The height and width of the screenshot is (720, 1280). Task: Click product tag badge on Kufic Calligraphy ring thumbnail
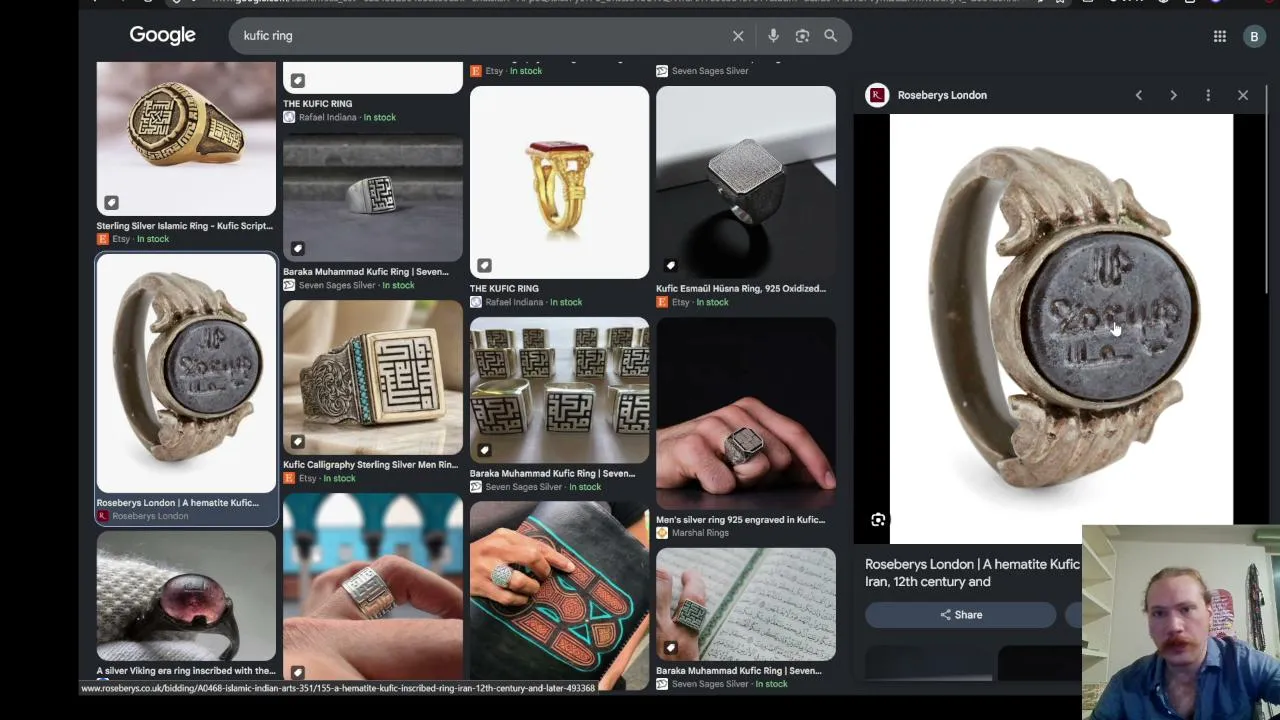tap(297, 441)
